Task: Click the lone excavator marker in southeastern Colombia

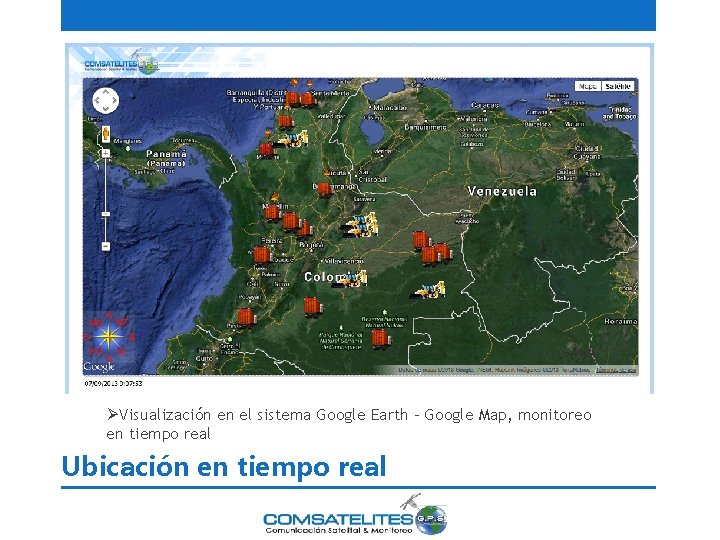Action: (x=428, y=290)
